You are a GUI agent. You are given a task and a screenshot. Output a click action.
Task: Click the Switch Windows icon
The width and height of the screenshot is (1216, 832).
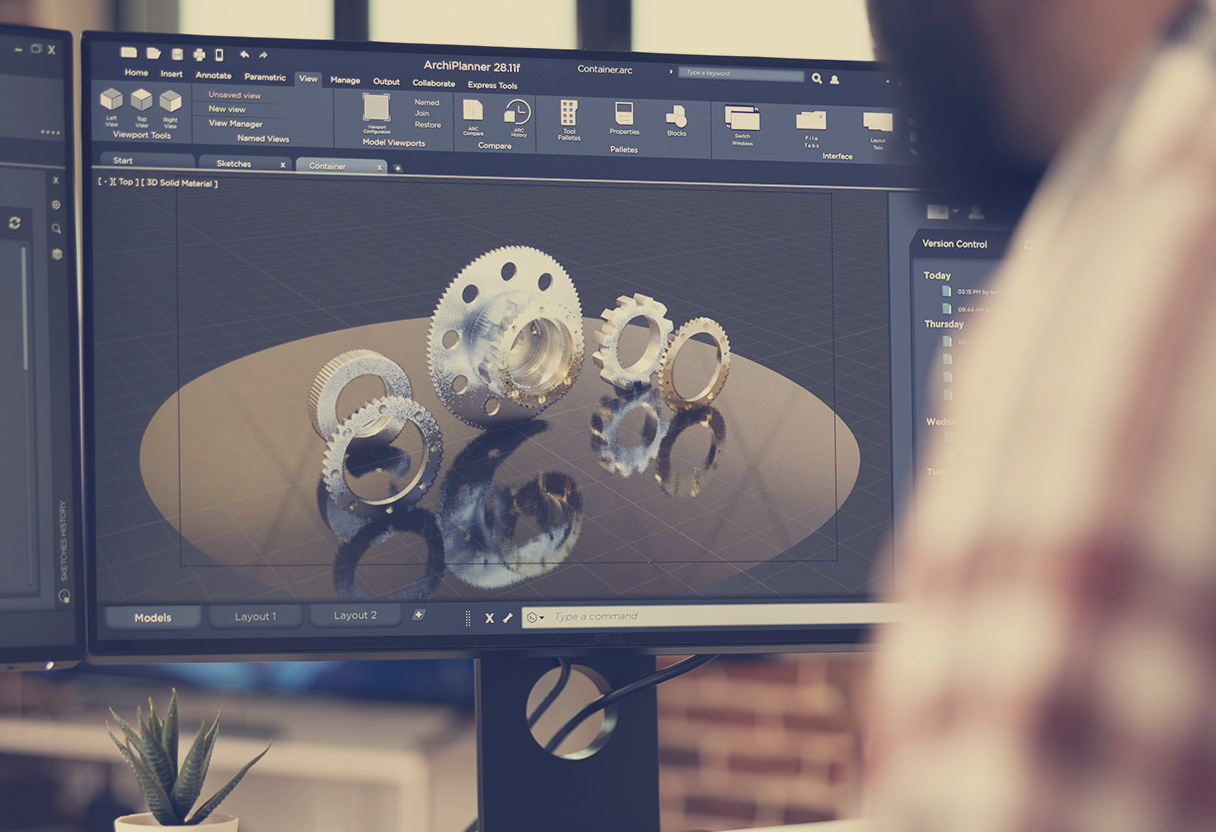click(742, 118)
